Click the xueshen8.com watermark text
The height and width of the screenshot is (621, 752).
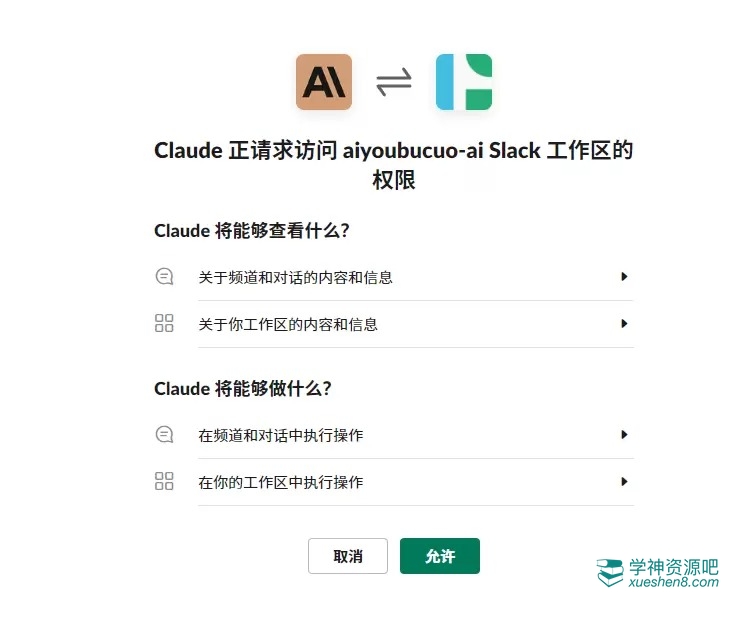673,583
